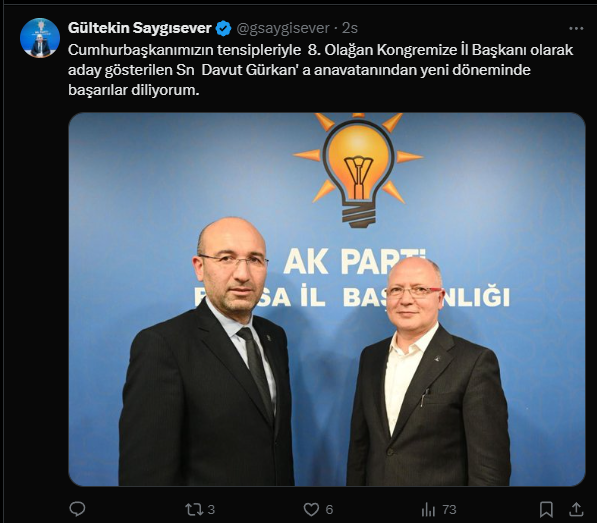The height and width of the screenshot is (523, 597).
Task: Click the retweet count number 3
Action: tap(211, 509)
